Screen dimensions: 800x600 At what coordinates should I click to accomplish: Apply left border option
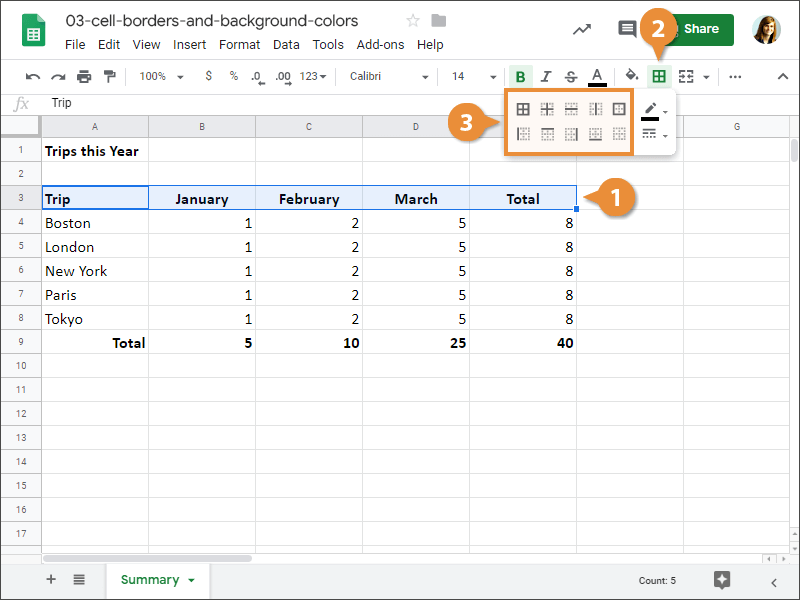tap(522, 134)
